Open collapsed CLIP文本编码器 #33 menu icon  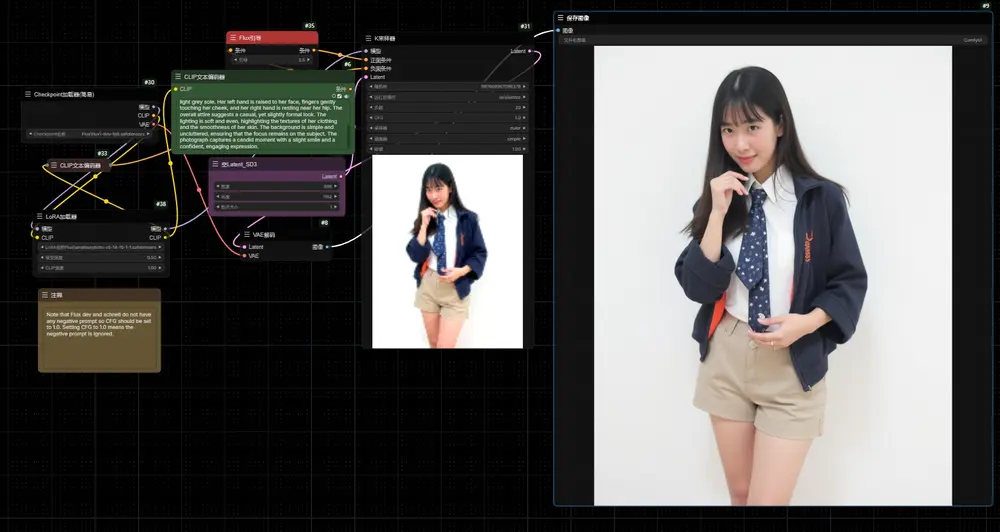point(54,165)
